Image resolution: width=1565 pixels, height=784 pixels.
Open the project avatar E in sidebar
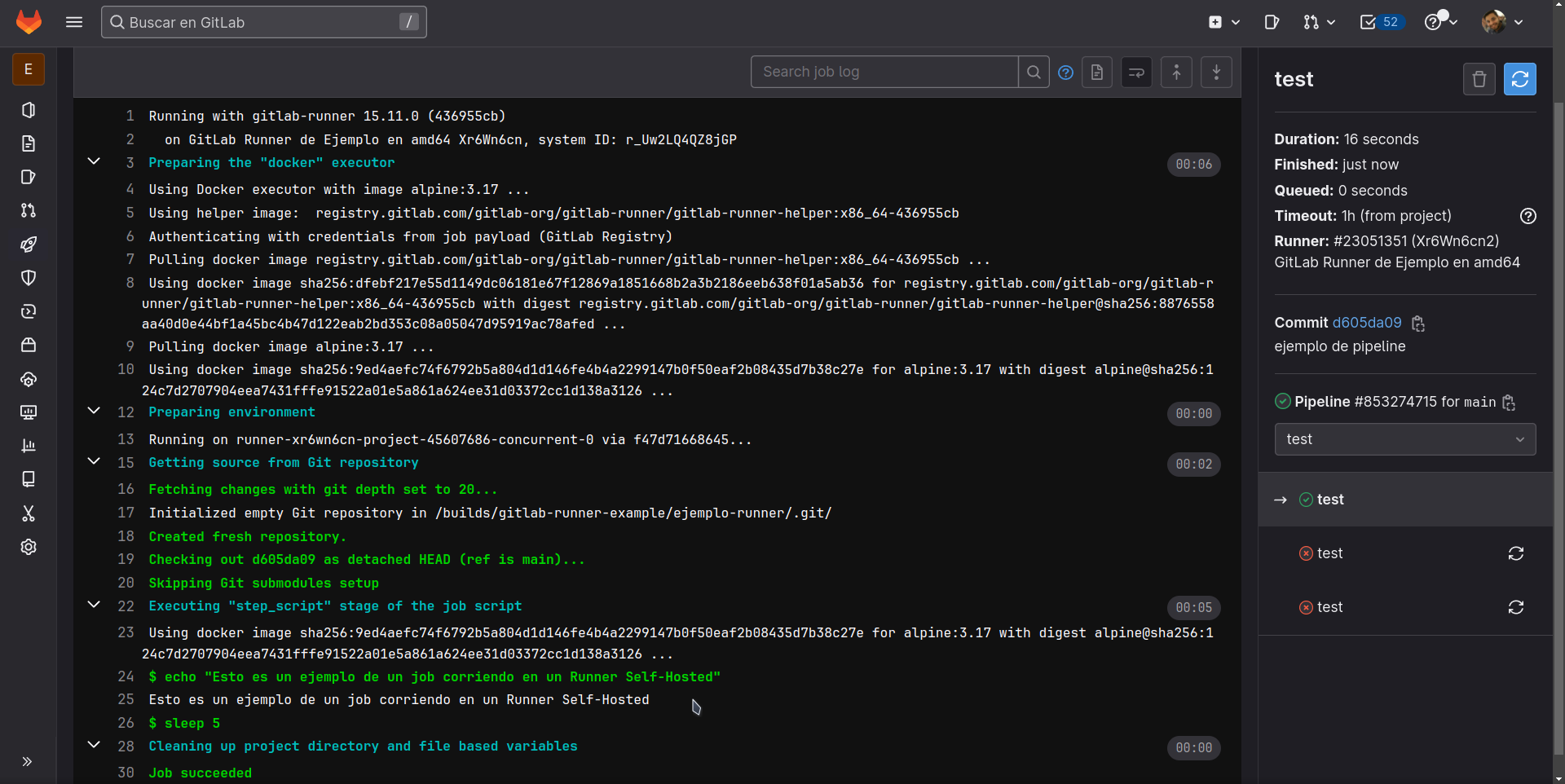29,69
